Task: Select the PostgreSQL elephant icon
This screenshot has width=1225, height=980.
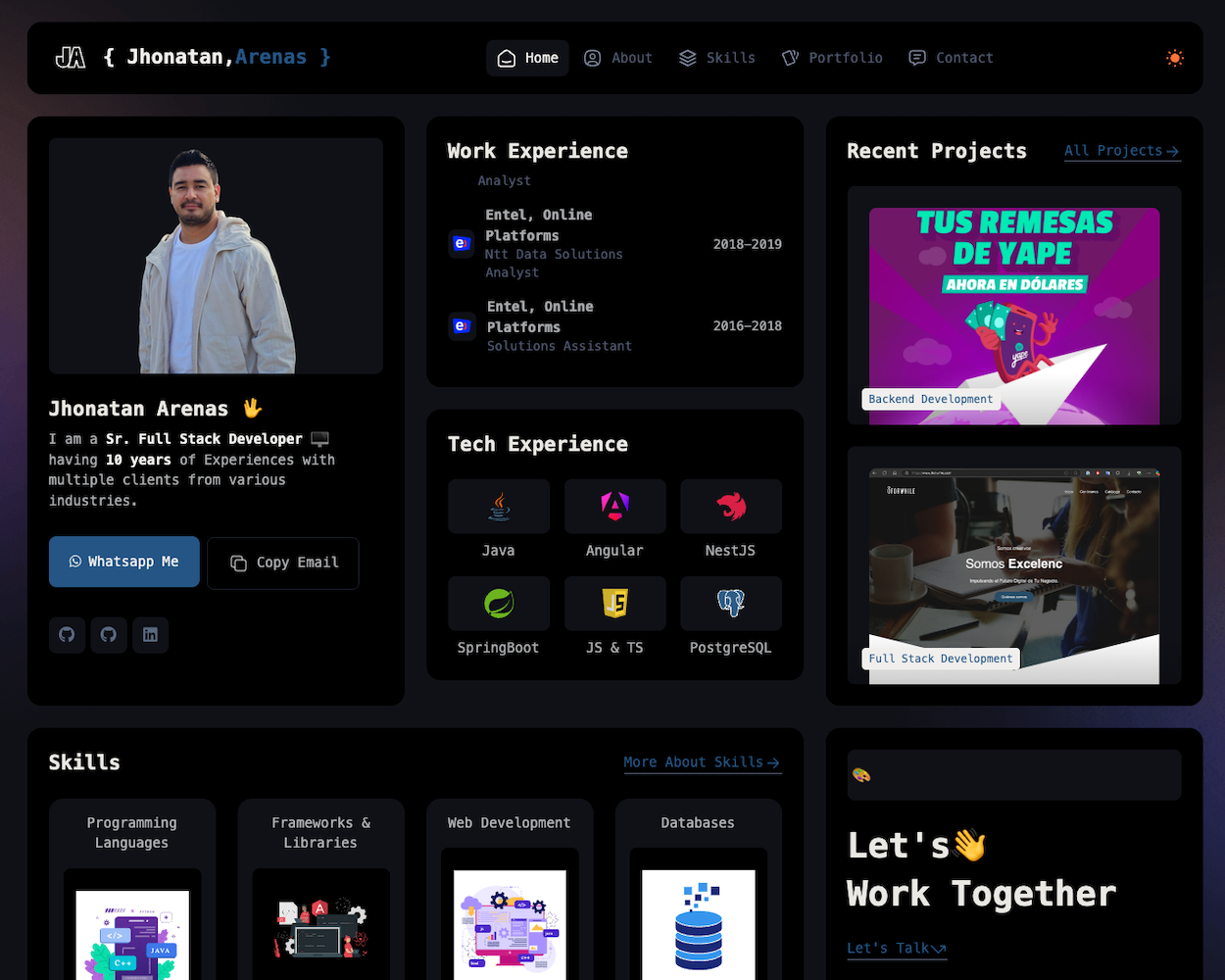Action: coord(731,603)
